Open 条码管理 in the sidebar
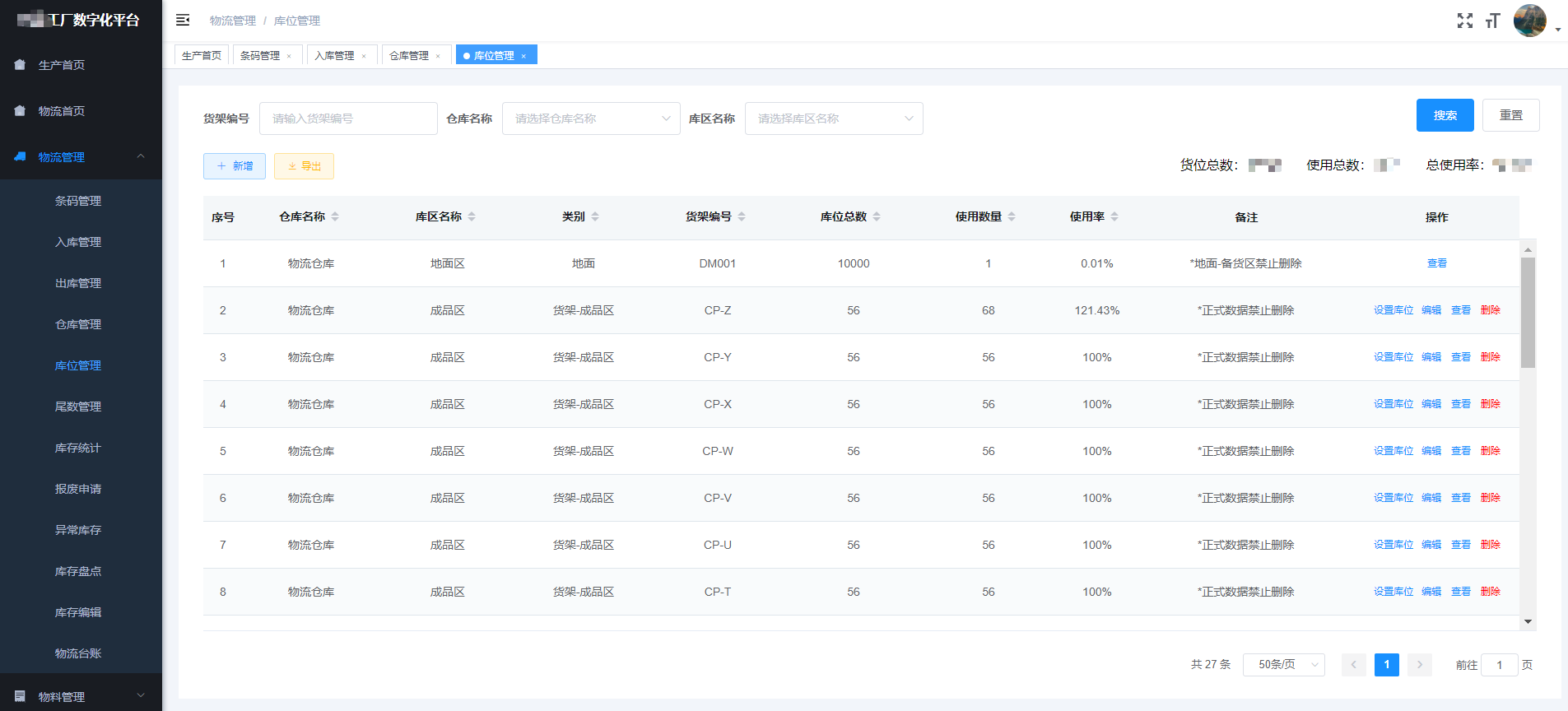 click(78, 201)
